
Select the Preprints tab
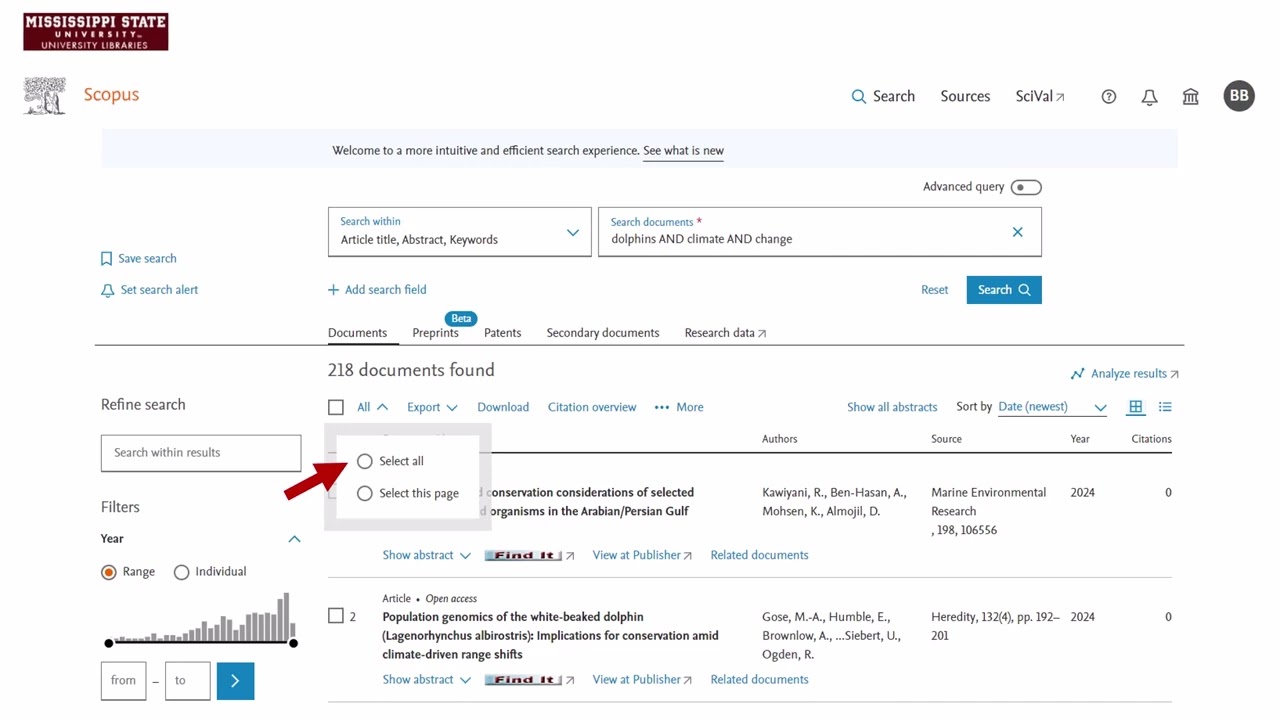click(x=435, y=333)
